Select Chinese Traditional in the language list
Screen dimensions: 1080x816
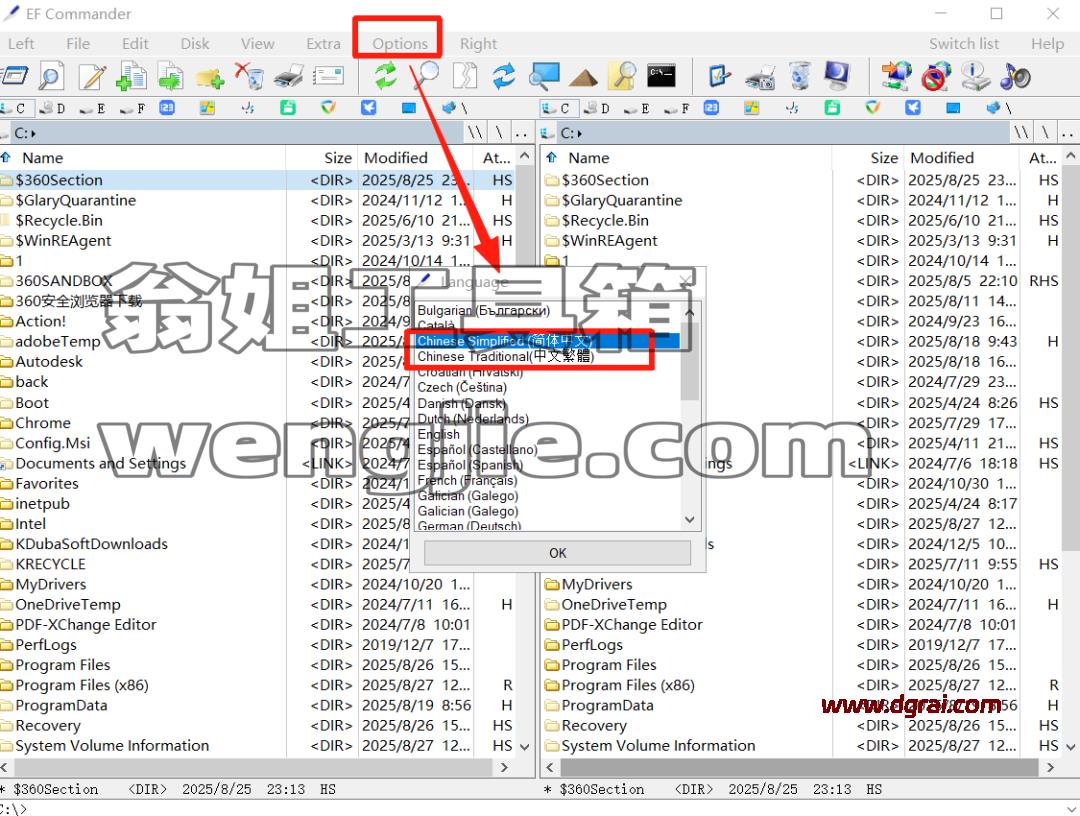point(547,356)
